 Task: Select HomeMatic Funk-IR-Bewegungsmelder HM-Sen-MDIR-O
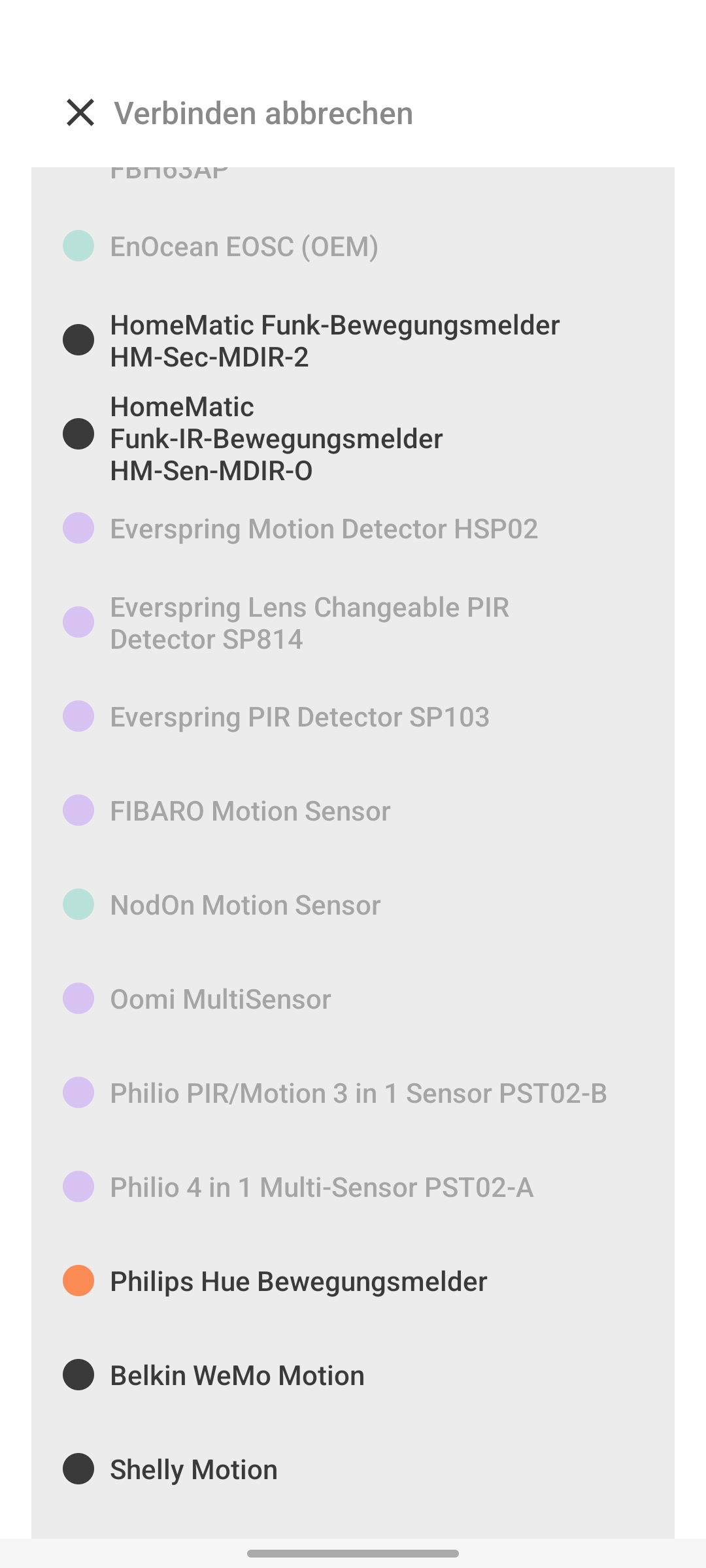(x=276, y=438)
